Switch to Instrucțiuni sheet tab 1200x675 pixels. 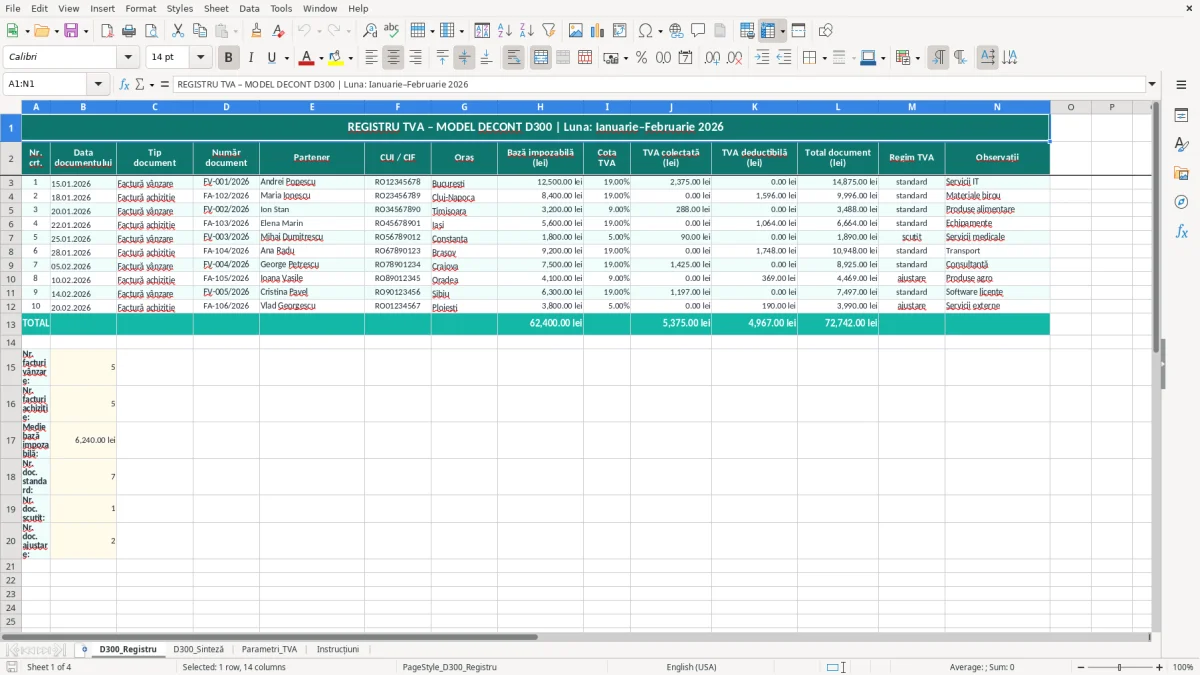(337, 649)
